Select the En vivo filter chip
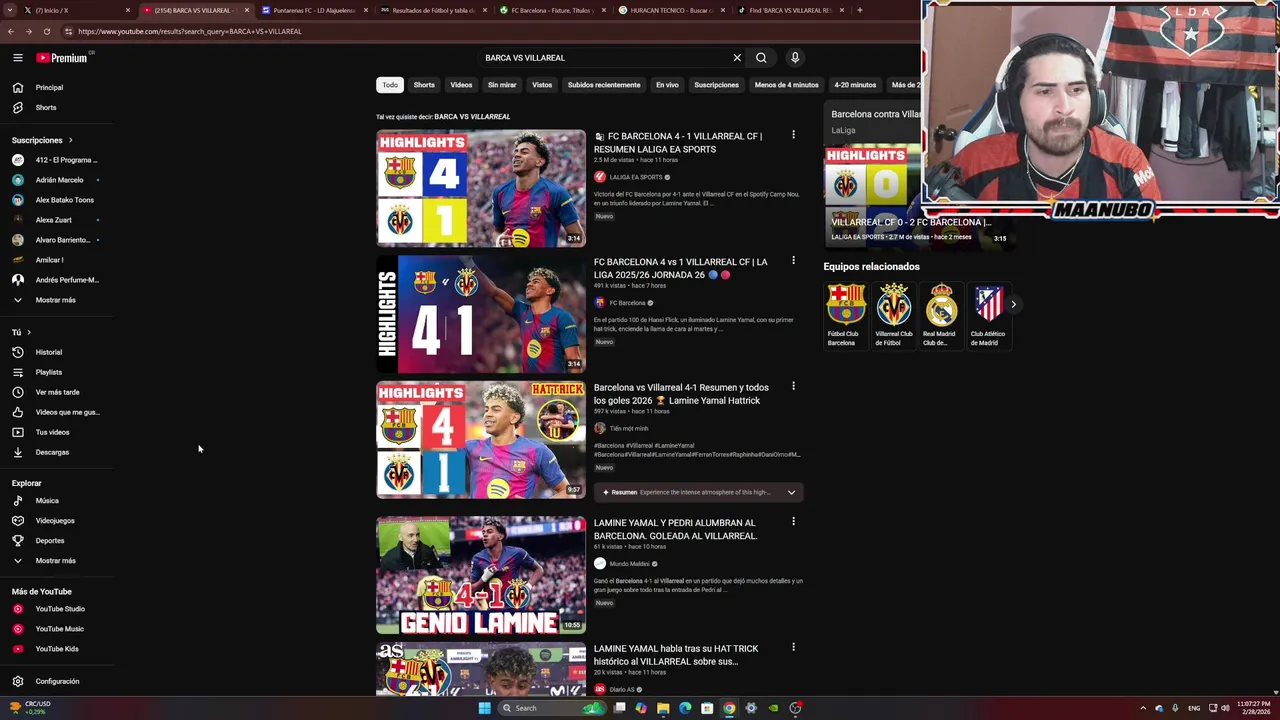The height and width of the screenshot is (720, 1280). [x=667, y=85]
